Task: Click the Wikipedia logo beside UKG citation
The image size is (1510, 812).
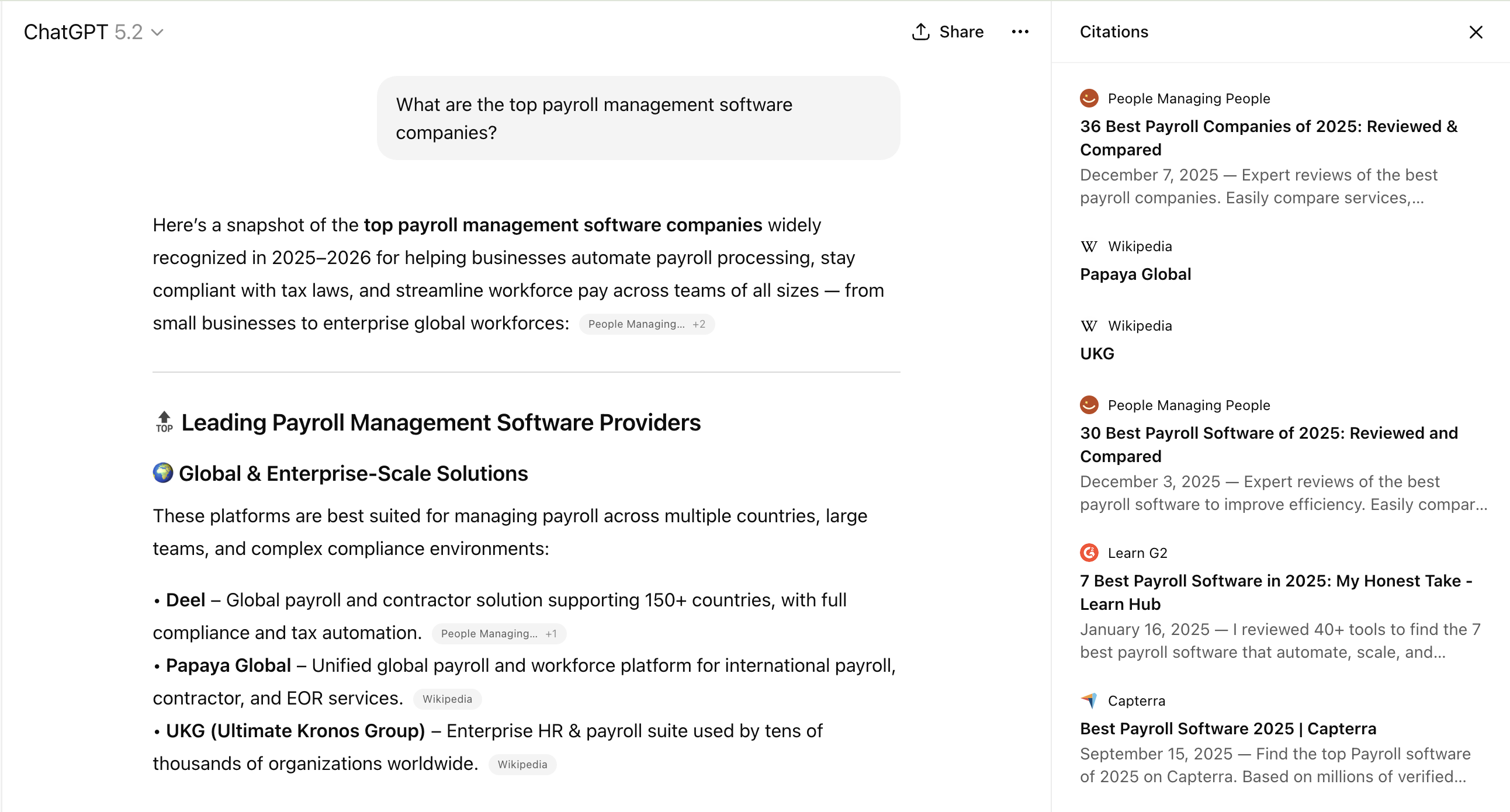Action: point(1089,327)
